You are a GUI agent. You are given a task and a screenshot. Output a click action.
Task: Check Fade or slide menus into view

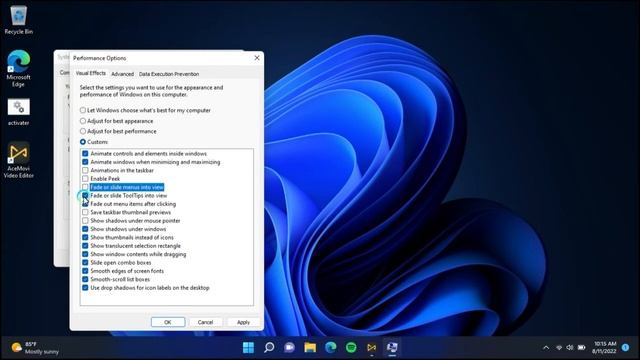coord(85,187)
